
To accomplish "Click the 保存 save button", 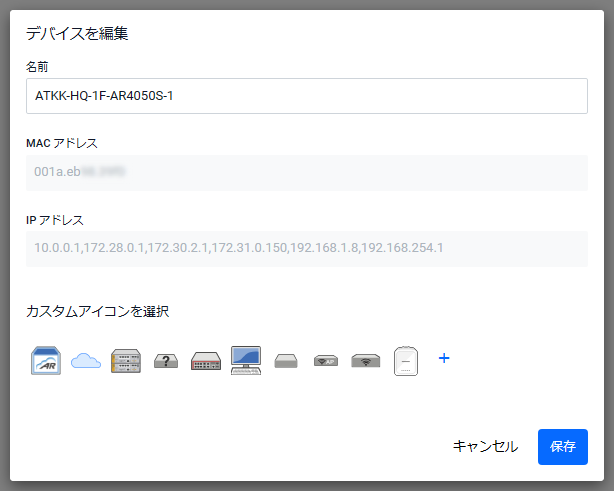I will tap(562, 447).
